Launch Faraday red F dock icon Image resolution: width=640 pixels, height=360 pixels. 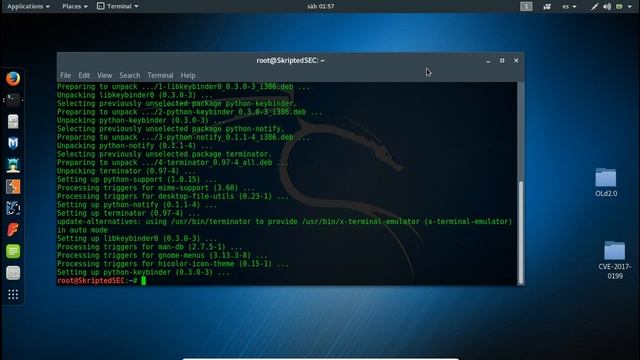[13, 230]
